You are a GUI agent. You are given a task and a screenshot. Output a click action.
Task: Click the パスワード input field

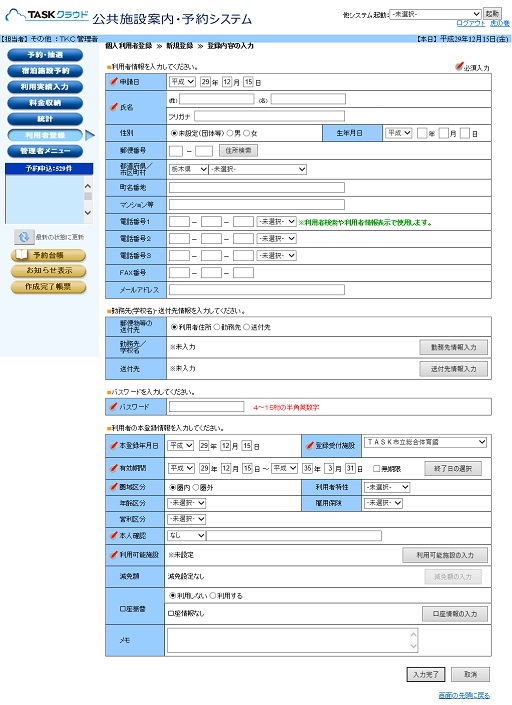(207, 407)
